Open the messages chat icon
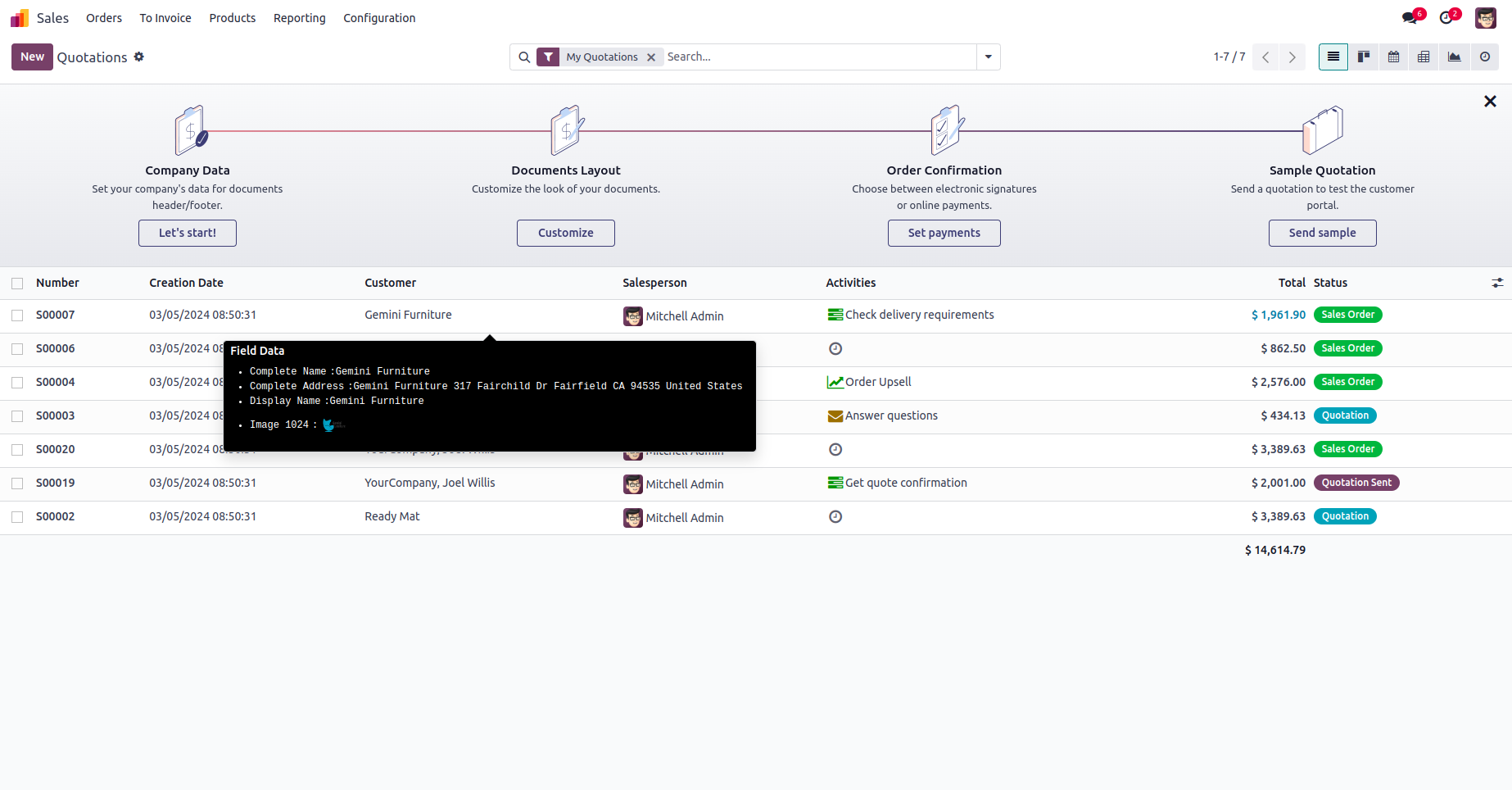The width and height of the screenshot is (1512, 790). click(1410, 18)
